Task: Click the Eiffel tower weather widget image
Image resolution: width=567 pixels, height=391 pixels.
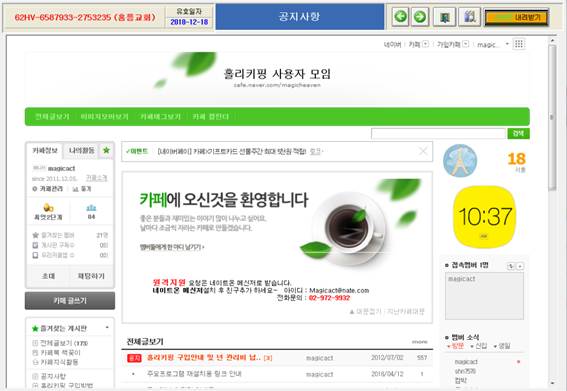Action: [460, 161]
